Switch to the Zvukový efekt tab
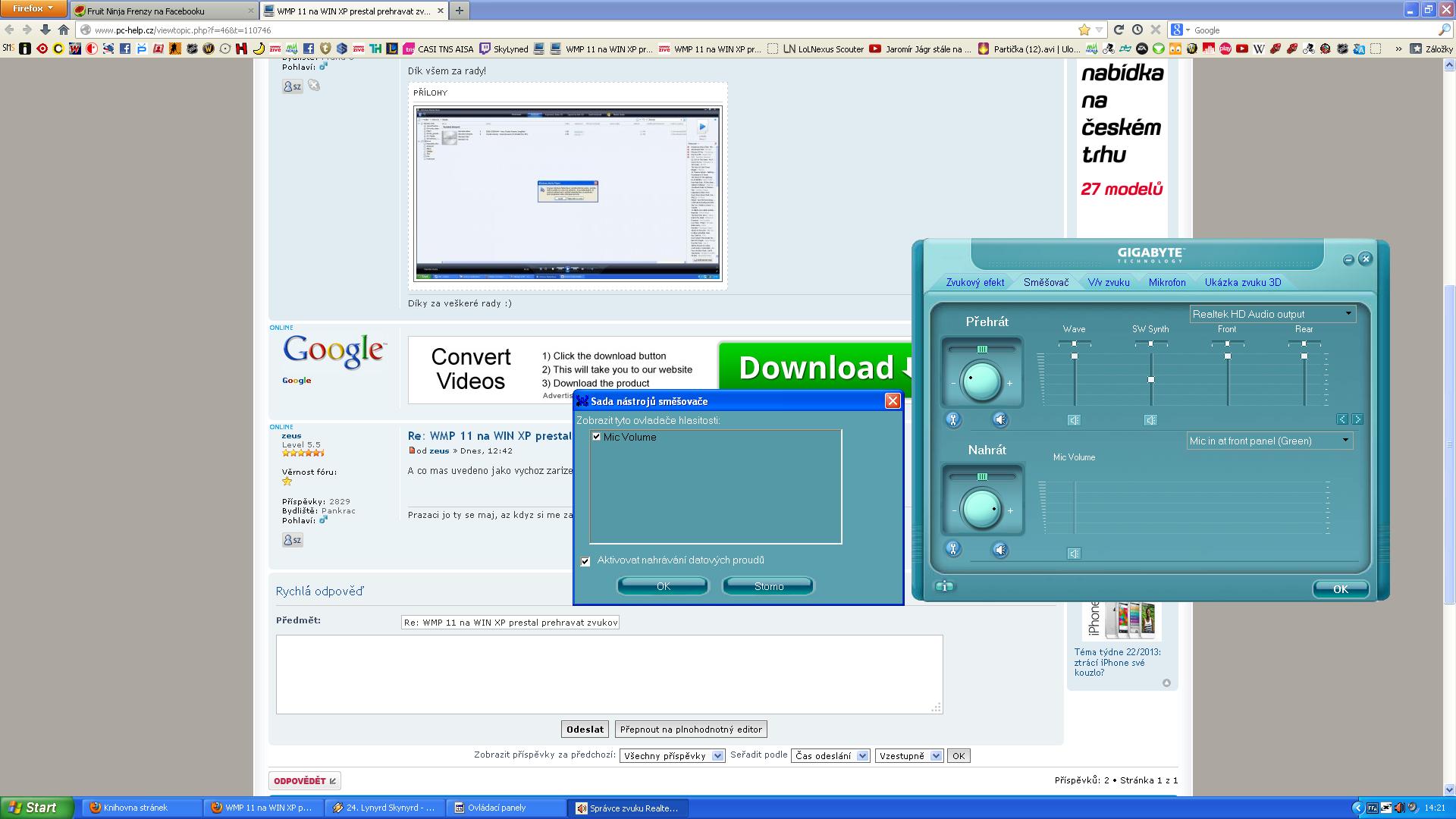This screenshot has width=1456, height=819. (974, 282)
